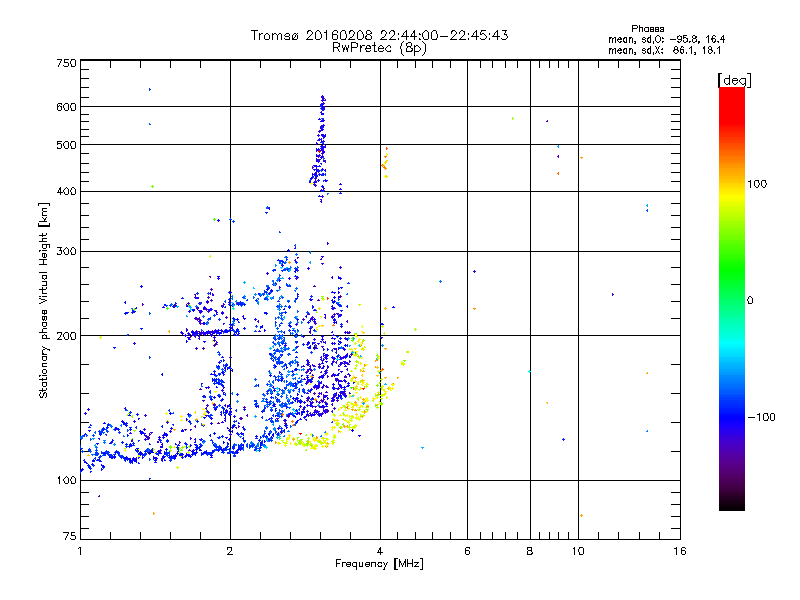Viewport: 800px width, 600px height.
Task: Click the yellow-green trace near 3 MHz bottom
Action: point(306,442)
